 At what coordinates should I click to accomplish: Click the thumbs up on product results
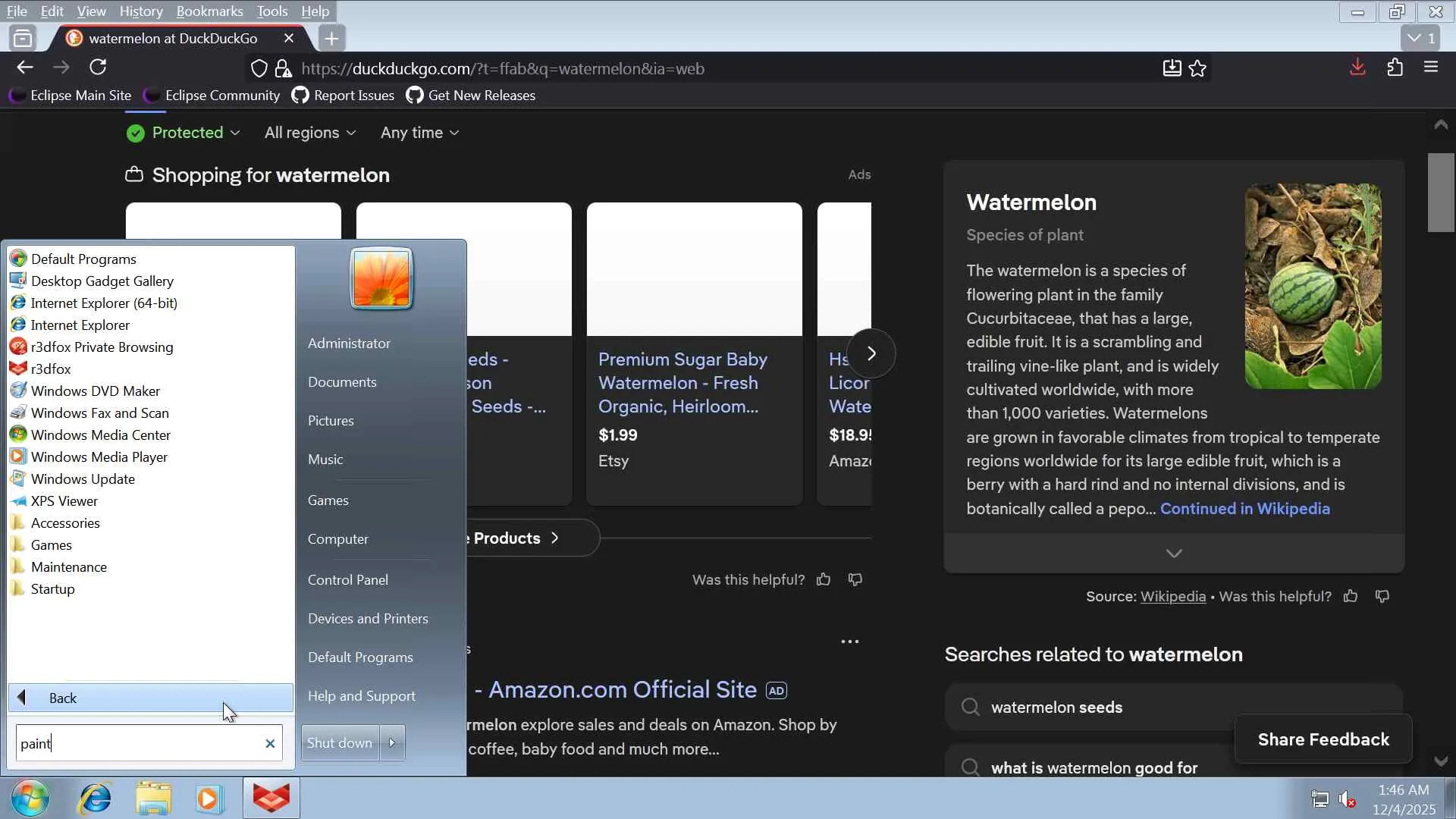click(824, 579)
